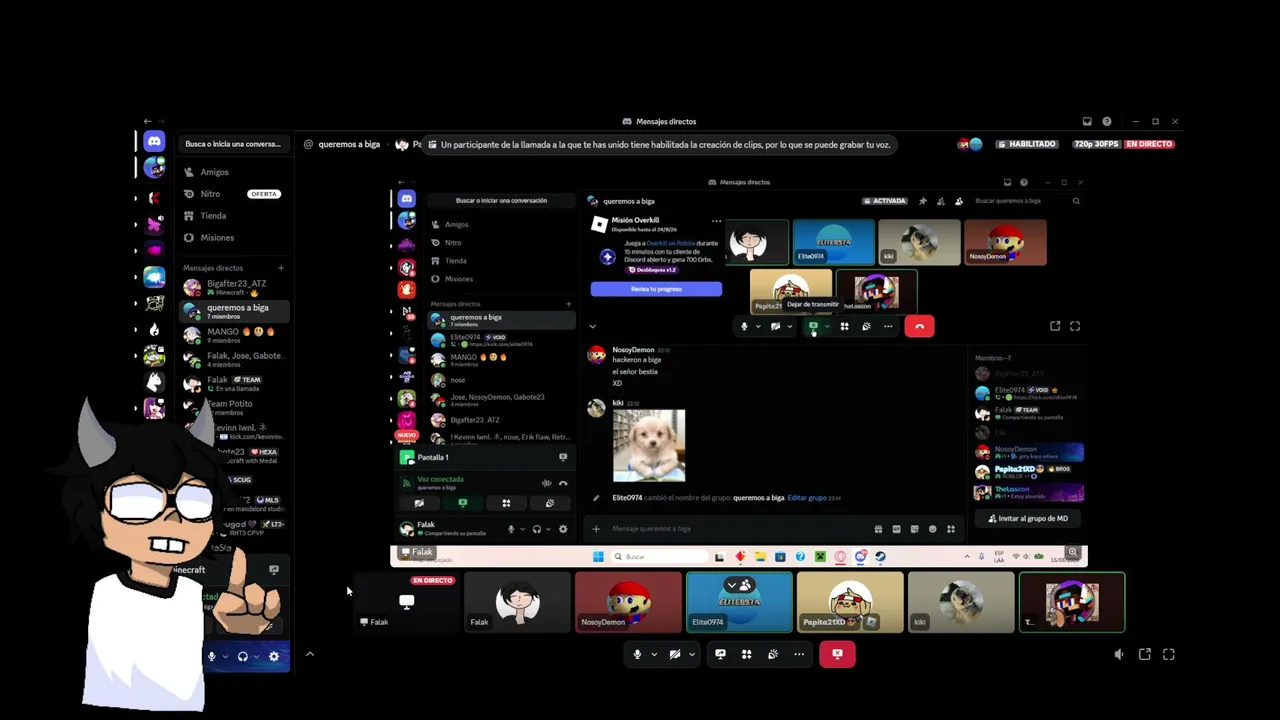This screenshot has width=1280, height=720.
Task: Click the microphone toggle in the shared screen call bar
Action: coord(744,326)
